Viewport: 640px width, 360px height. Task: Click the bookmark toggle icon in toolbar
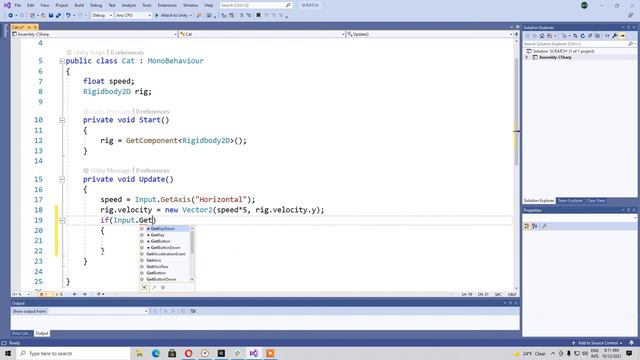click(258, 15)
